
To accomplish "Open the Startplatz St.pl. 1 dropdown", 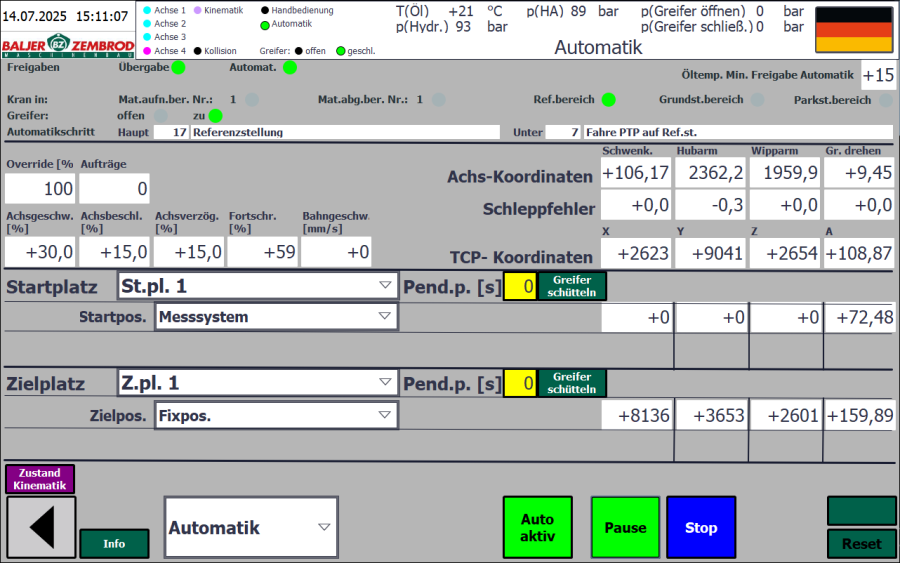I will [258, 286].
